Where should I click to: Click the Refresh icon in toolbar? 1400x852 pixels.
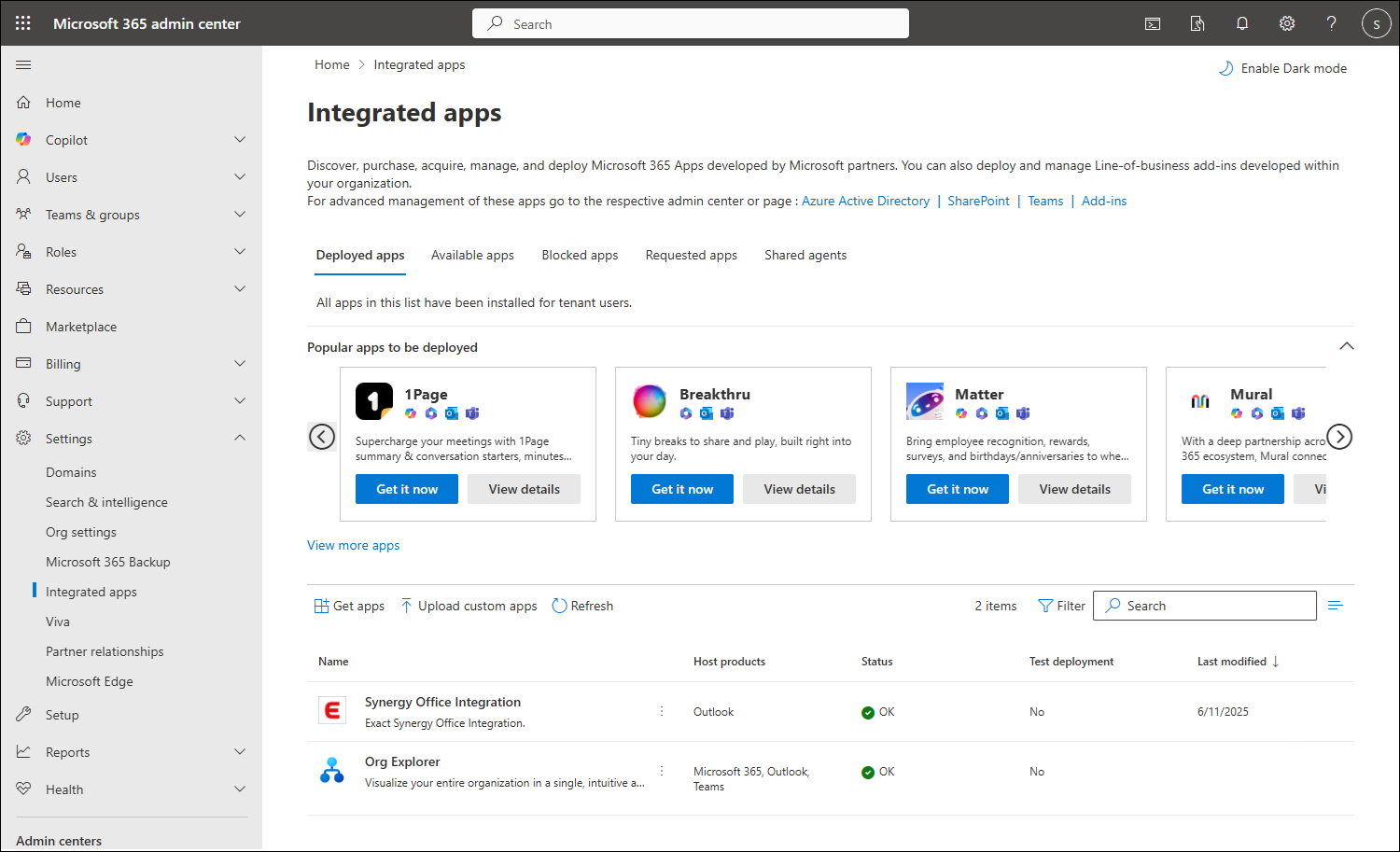tap(560, 606)
